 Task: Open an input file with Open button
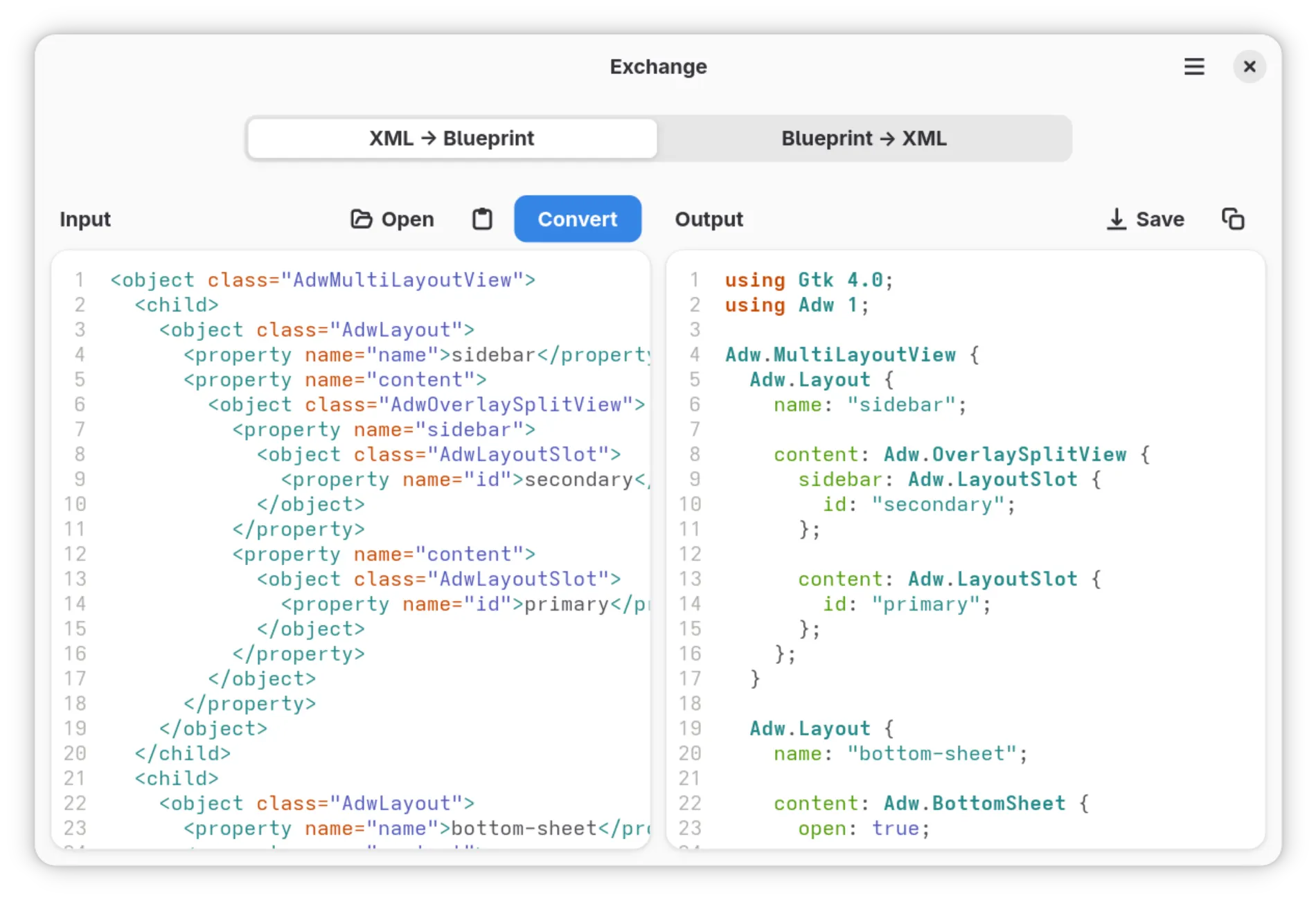tap(392, 219)
